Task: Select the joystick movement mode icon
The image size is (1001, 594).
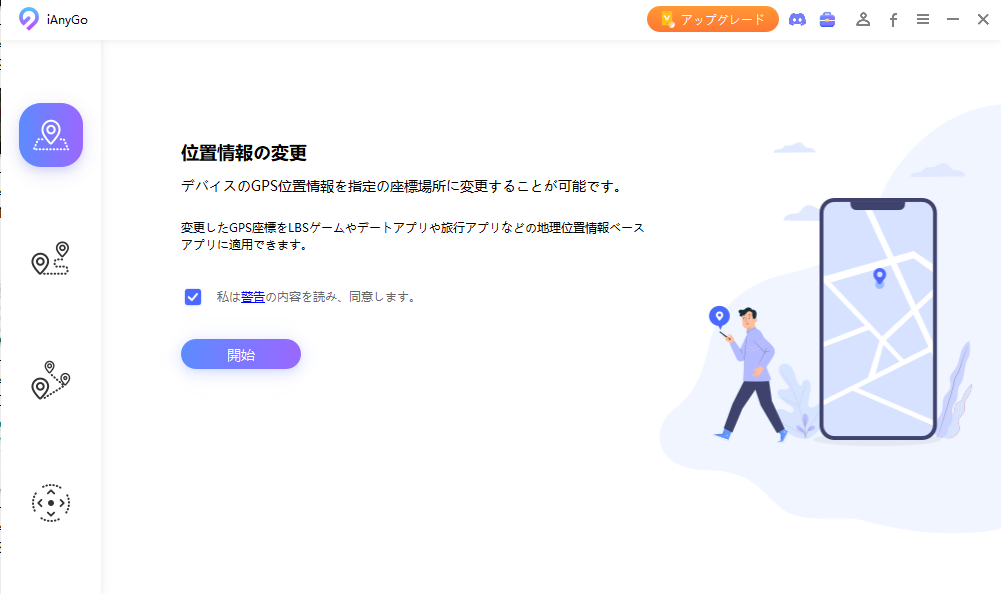Action: pos(51,503)
